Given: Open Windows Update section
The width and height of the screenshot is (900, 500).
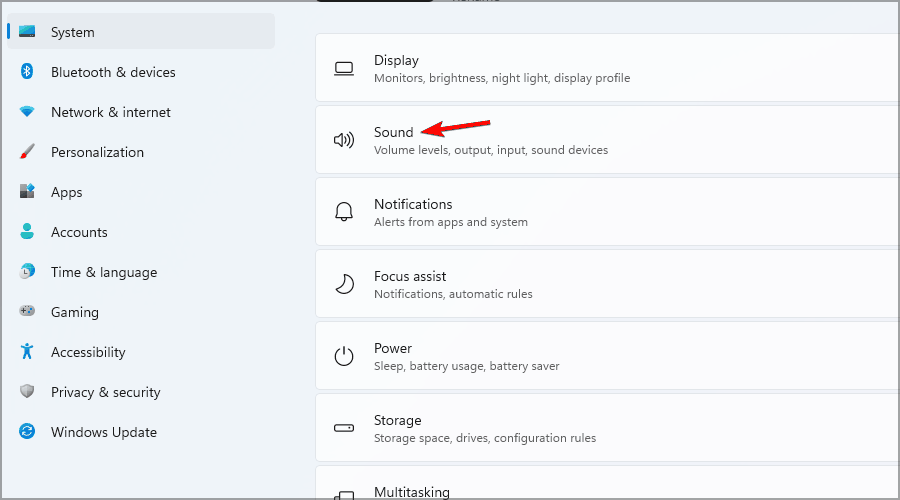Looking at the screenshot, I should click(x=103, y=432).
